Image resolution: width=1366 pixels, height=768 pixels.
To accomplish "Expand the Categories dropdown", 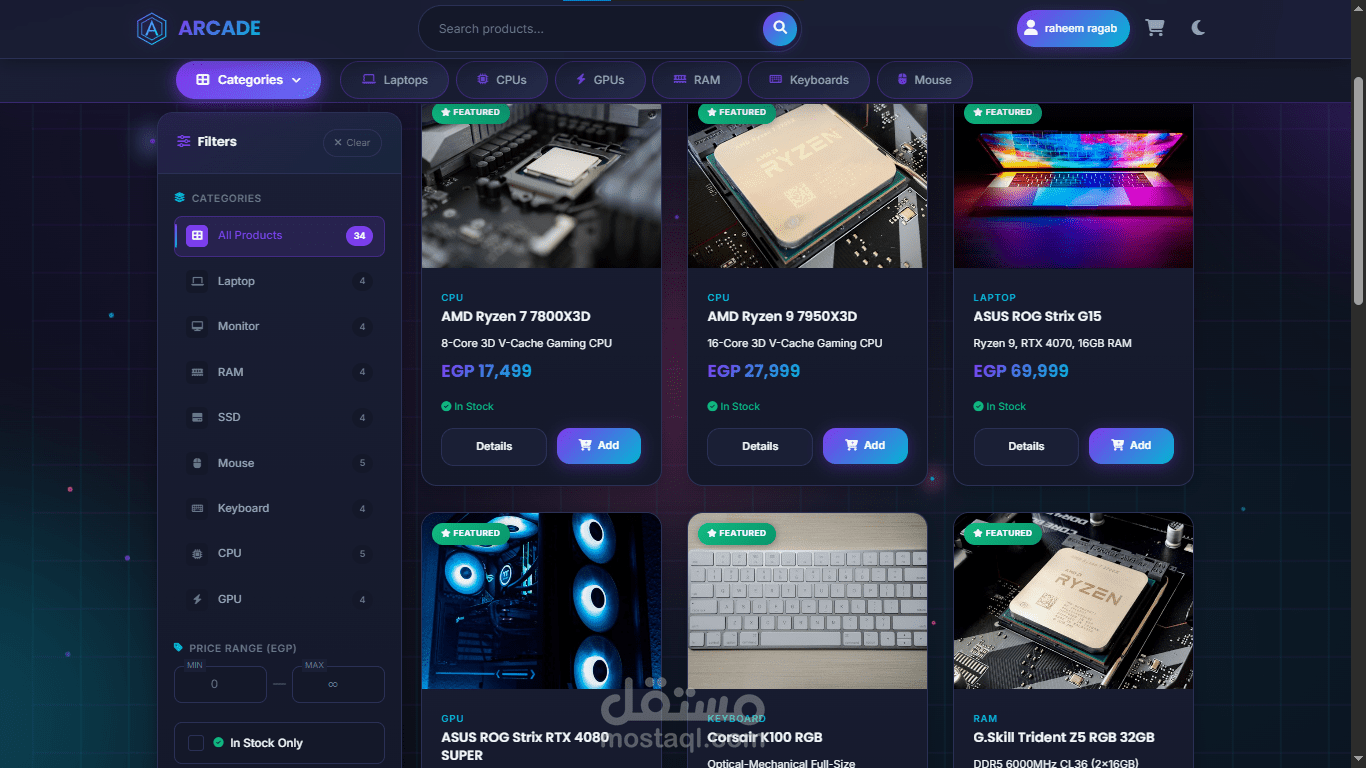I will 248,80.
